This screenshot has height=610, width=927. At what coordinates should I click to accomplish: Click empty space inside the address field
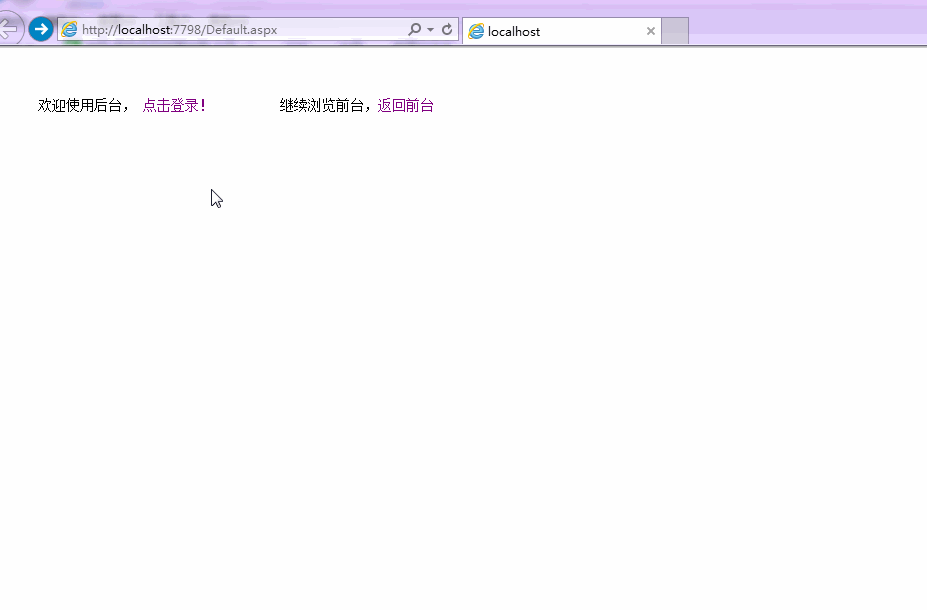coord(340,30)
